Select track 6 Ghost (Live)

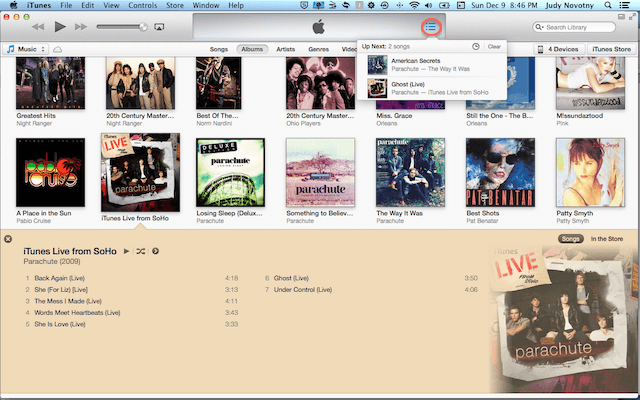[371, 278]
